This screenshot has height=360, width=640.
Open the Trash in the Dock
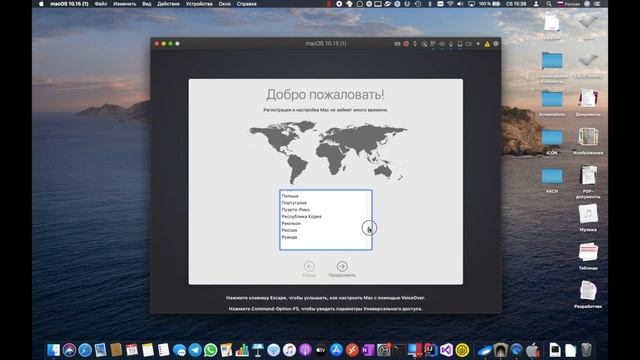(x=586, y=350)
